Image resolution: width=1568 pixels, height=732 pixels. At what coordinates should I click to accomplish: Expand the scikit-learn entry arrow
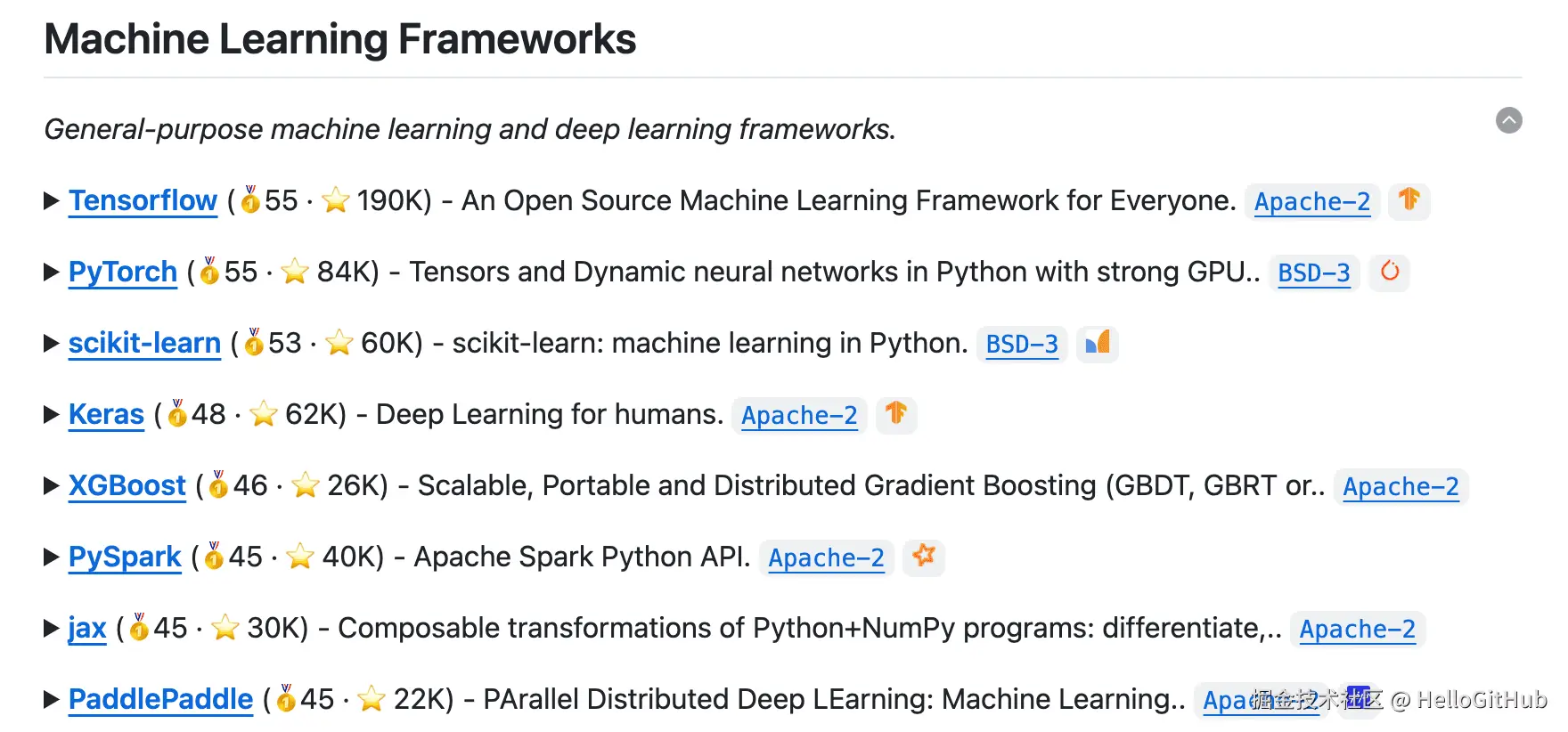pos(52,344)
